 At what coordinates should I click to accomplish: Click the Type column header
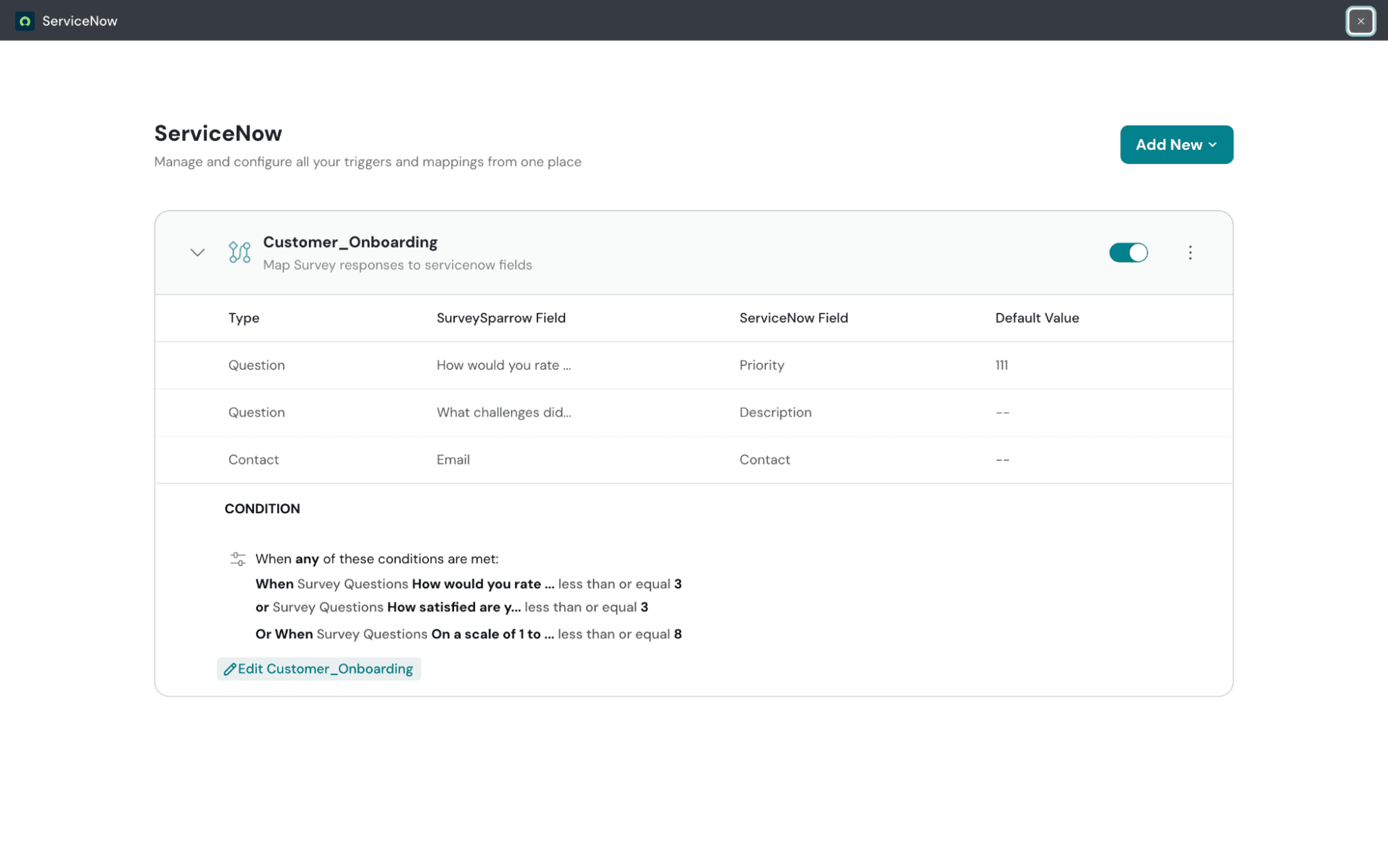coord(244,318)
